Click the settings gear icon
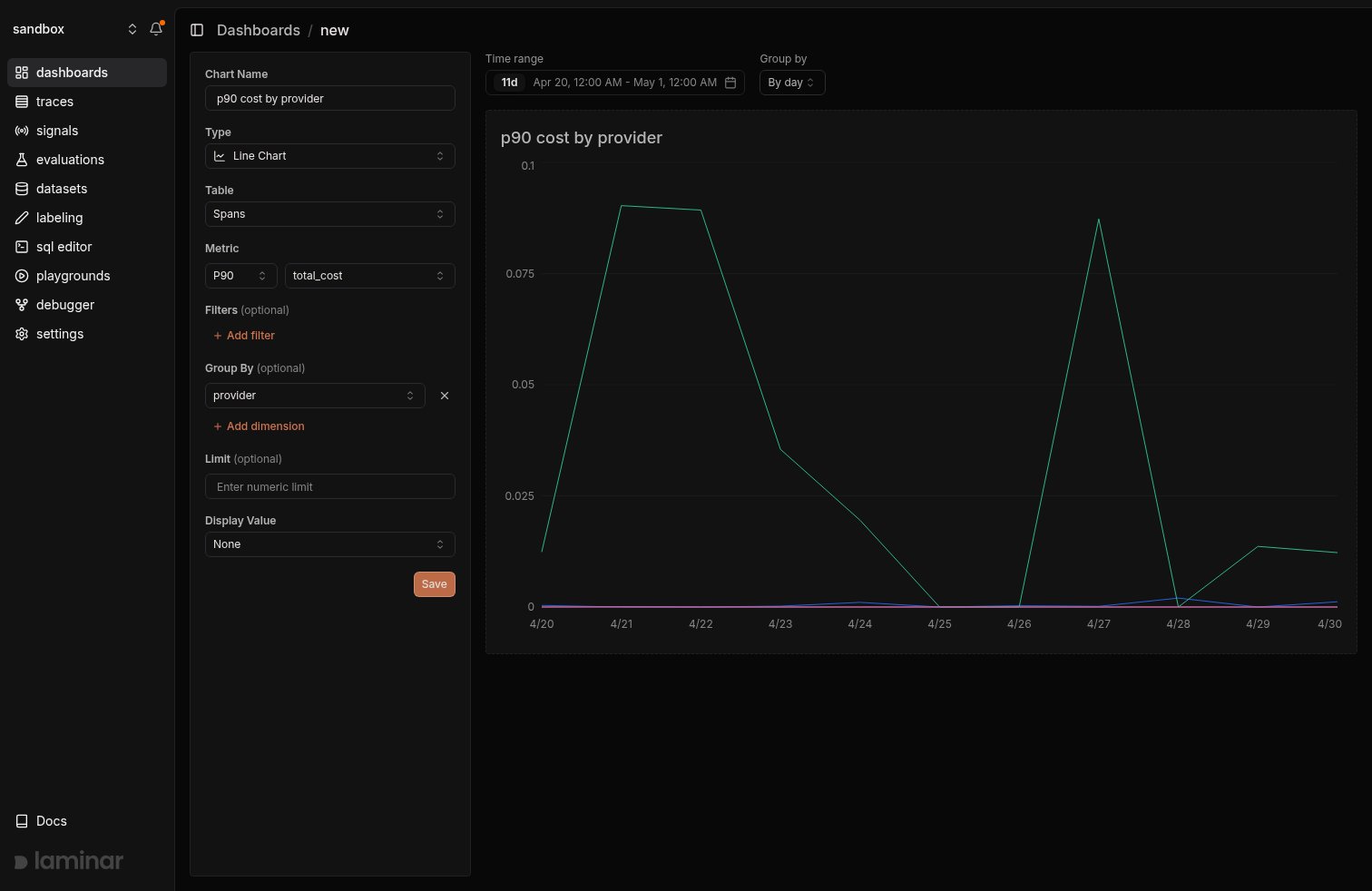The width and height of the screenshot is (1372, 891). click(22, 334)
